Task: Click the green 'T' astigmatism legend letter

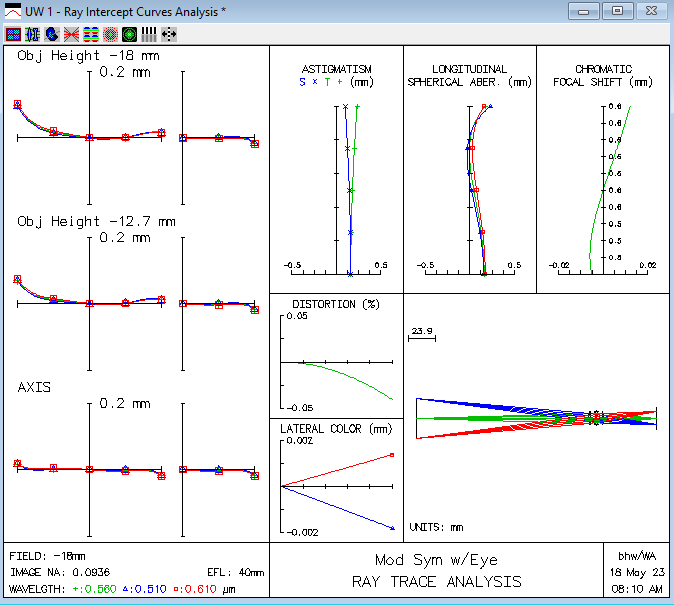Action: (x=328, y=82)
